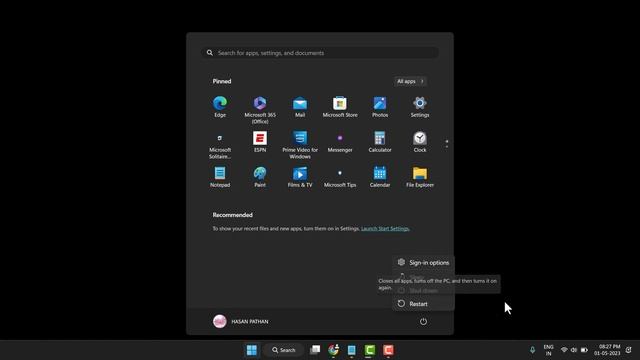Viewport: 640px width, 360px height.
Task: Open the Calculator app
Action: click(380, 142)
